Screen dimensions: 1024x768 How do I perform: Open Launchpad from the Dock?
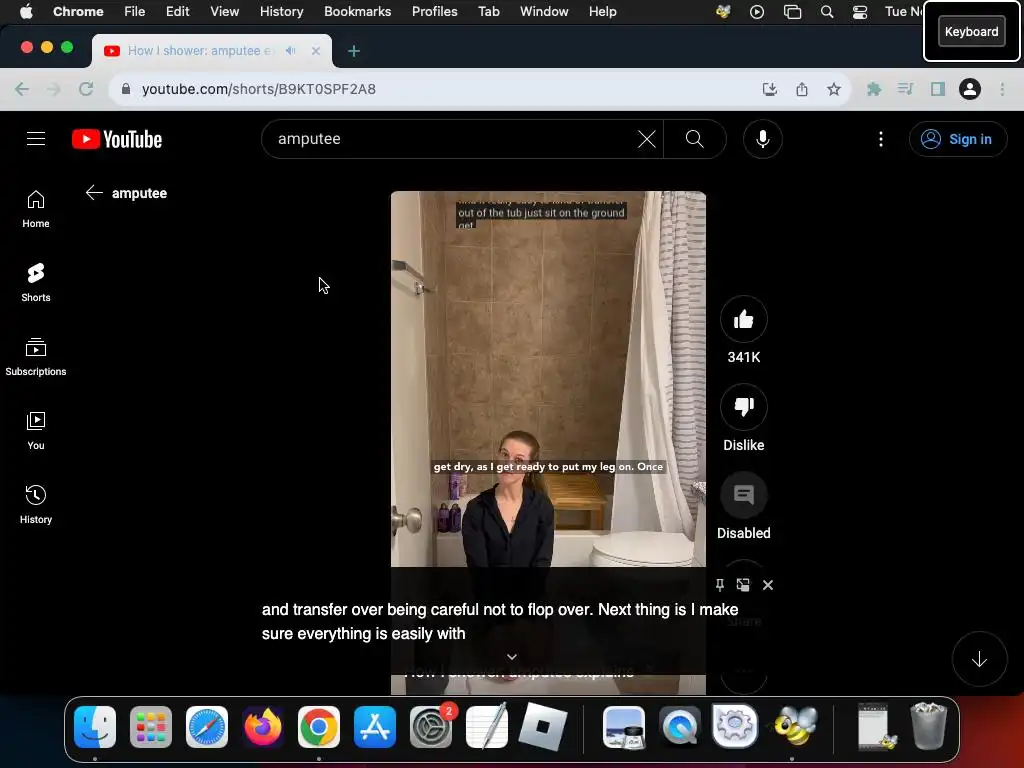(151, 727)
